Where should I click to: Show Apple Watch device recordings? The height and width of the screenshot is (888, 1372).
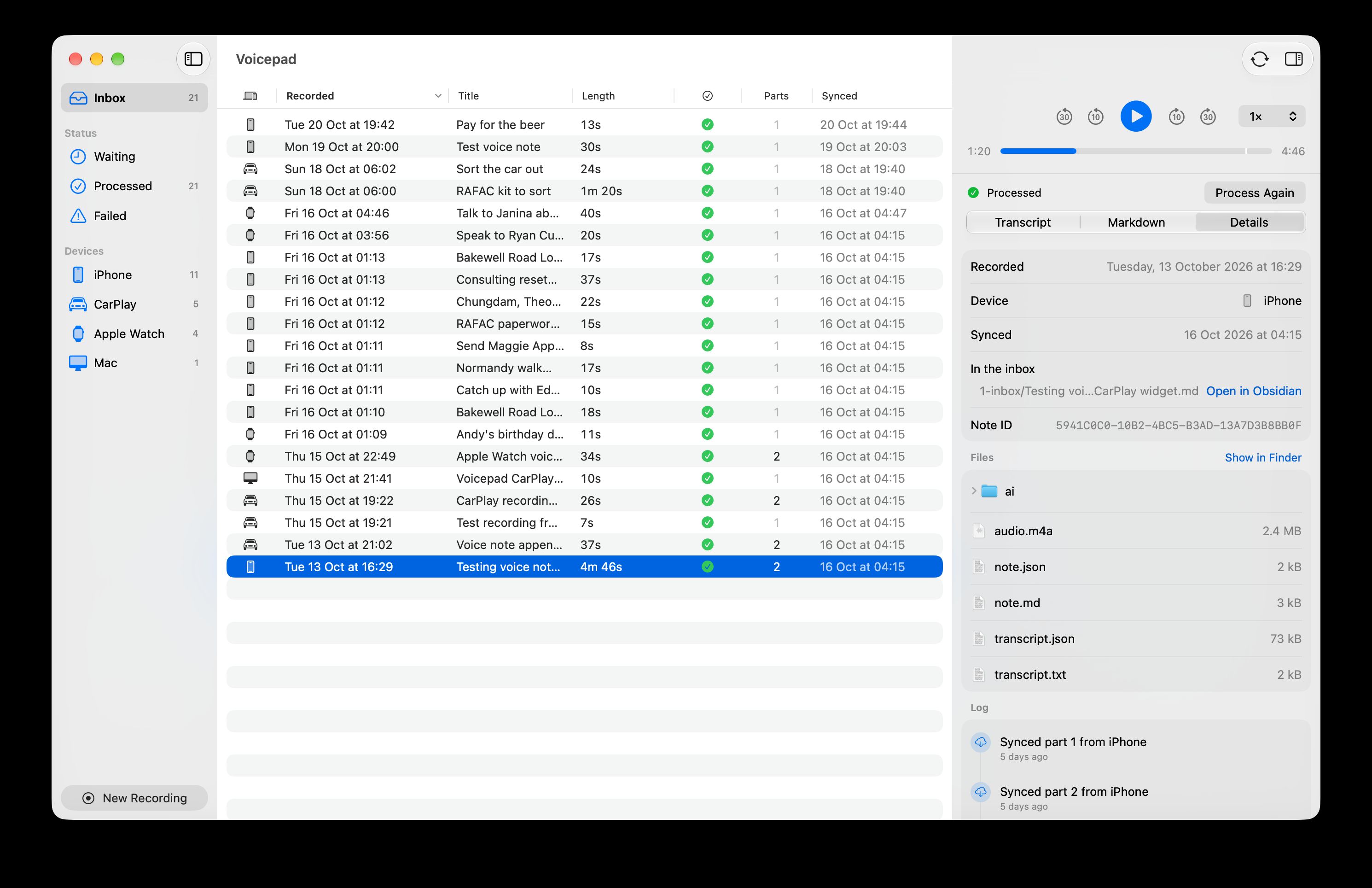(134, 334)
